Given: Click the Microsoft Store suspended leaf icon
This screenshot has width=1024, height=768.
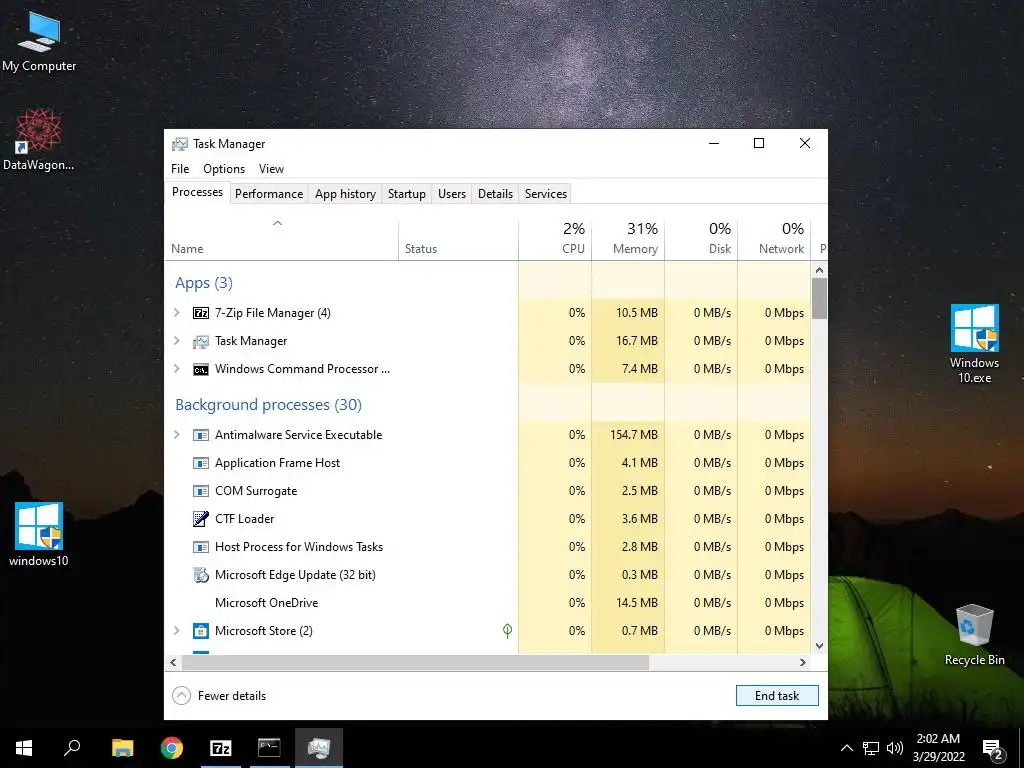Looking at the screenshot, I should 507,630.
